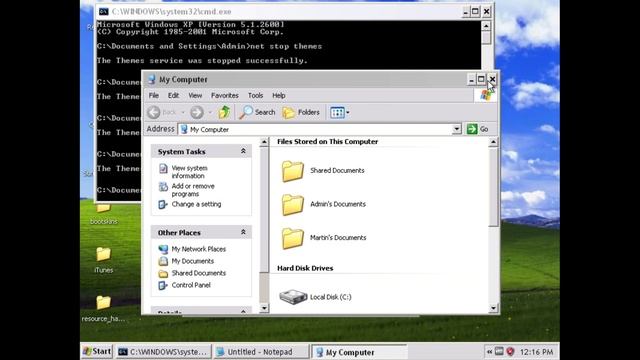Click the green Go button
The height and width of the screenshot is (360, 640).
tap(478, 129)
